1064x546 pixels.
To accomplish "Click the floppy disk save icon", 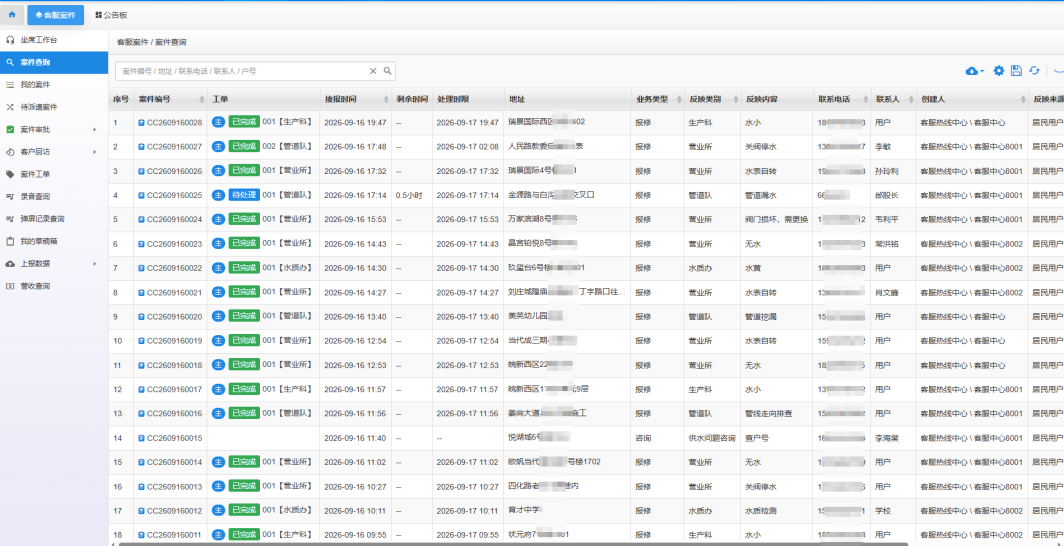I will tap(1016, 71).
